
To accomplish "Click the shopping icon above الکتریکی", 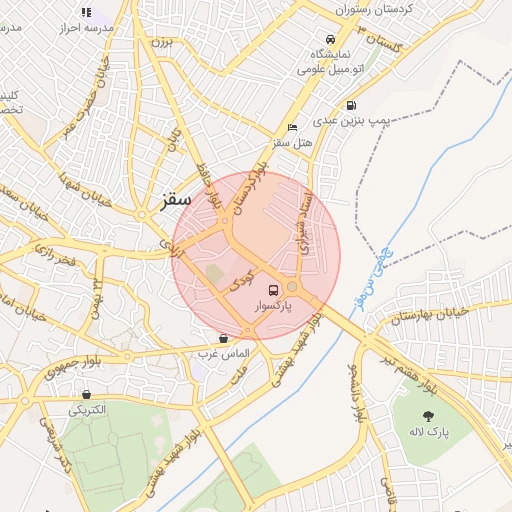I will point(86,395).
